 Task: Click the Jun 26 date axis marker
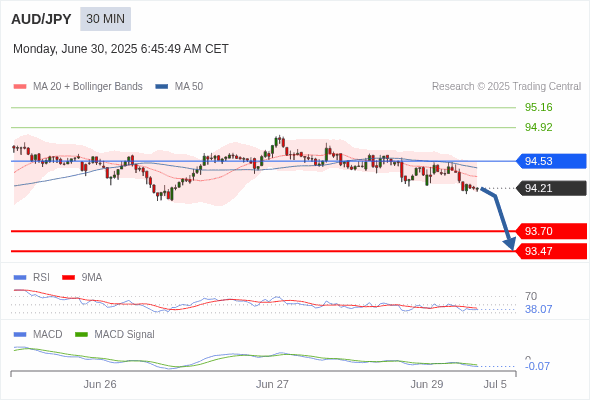[100, 384]
